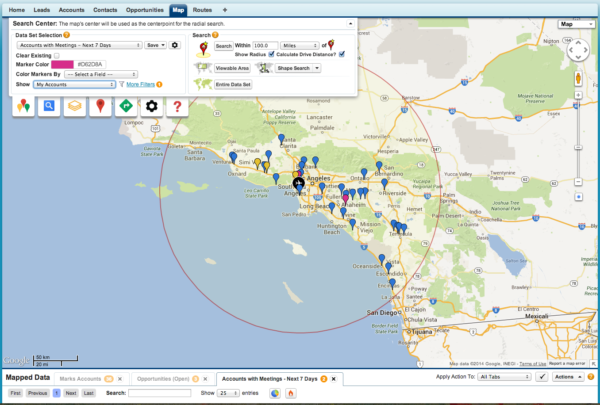
Task: Toggle Calculate Drive Distance checkbox
Action: pyautogui.click(x=342, y=54)
